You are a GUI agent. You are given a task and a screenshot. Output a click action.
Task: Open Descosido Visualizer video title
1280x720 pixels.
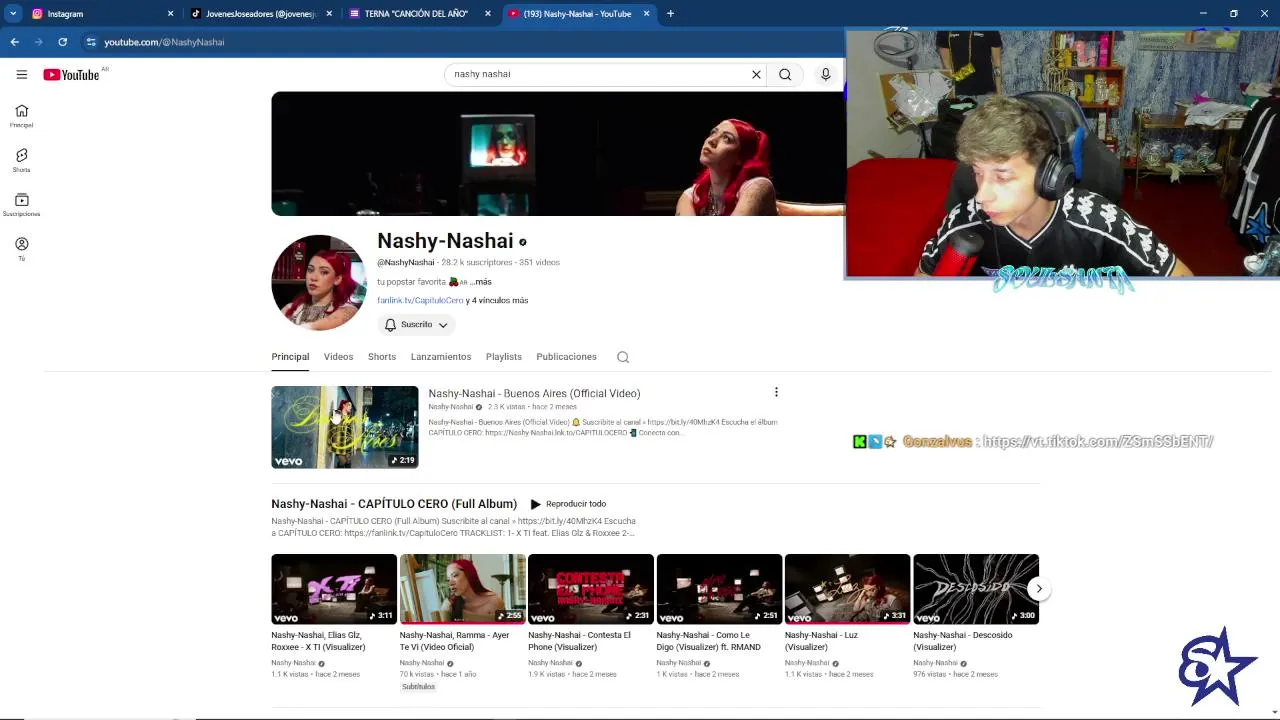(963, 641)
